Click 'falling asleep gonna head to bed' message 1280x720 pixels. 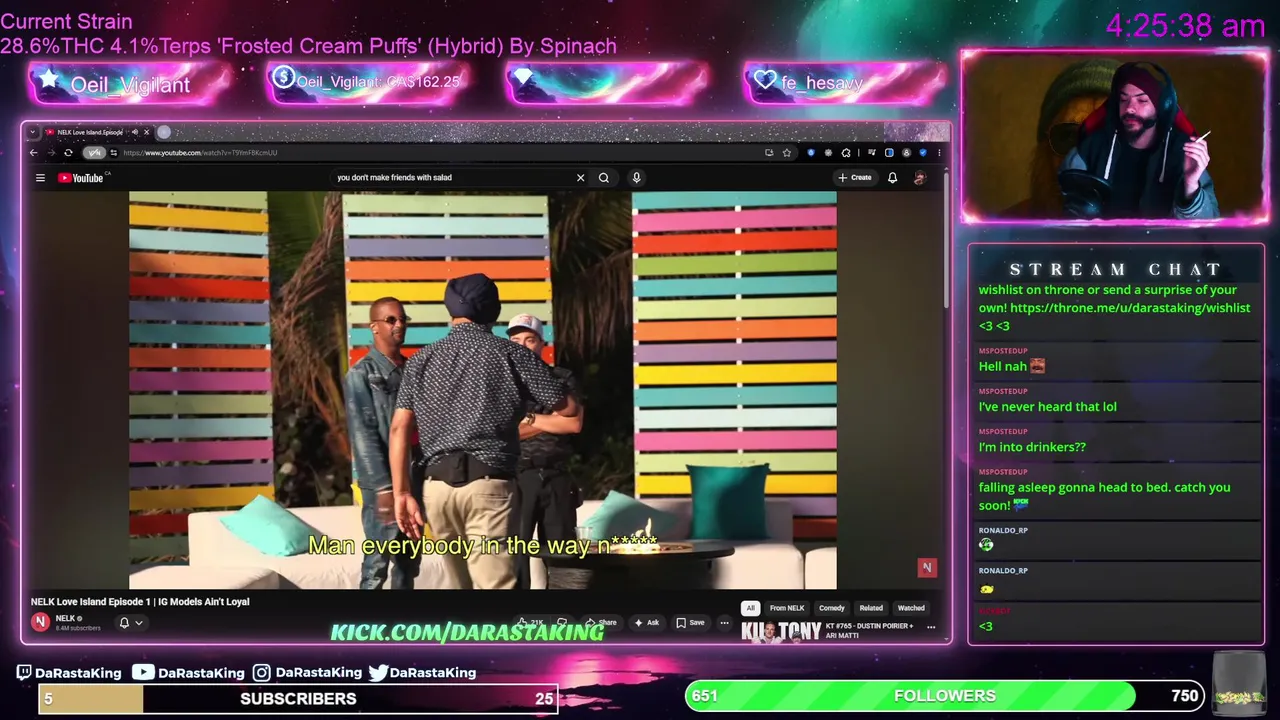pyautogui.click(x=1104, y=496)
